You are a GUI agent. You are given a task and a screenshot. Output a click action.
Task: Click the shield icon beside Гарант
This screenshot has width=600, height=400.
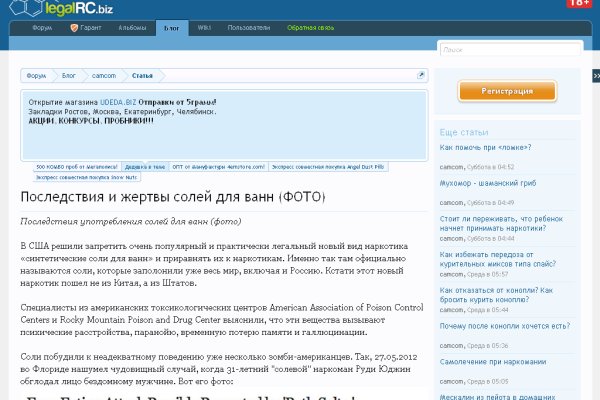click(x=73, y=29)
